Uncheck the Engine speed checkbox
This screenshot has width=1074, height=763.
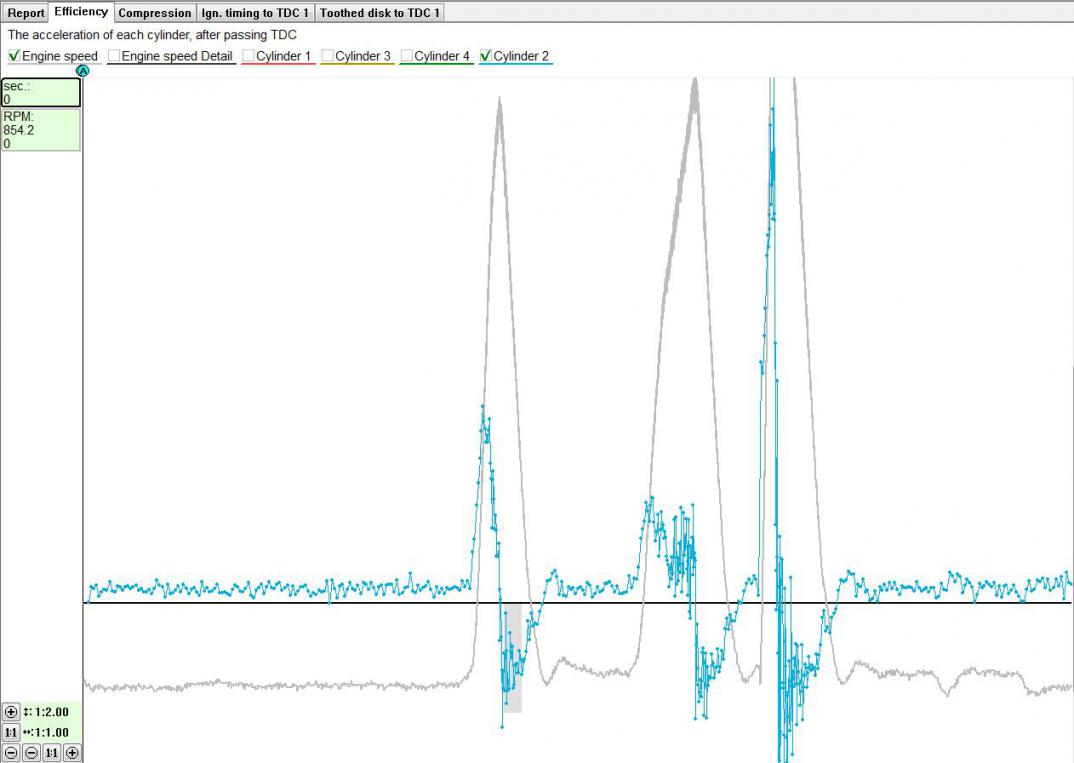14,56
